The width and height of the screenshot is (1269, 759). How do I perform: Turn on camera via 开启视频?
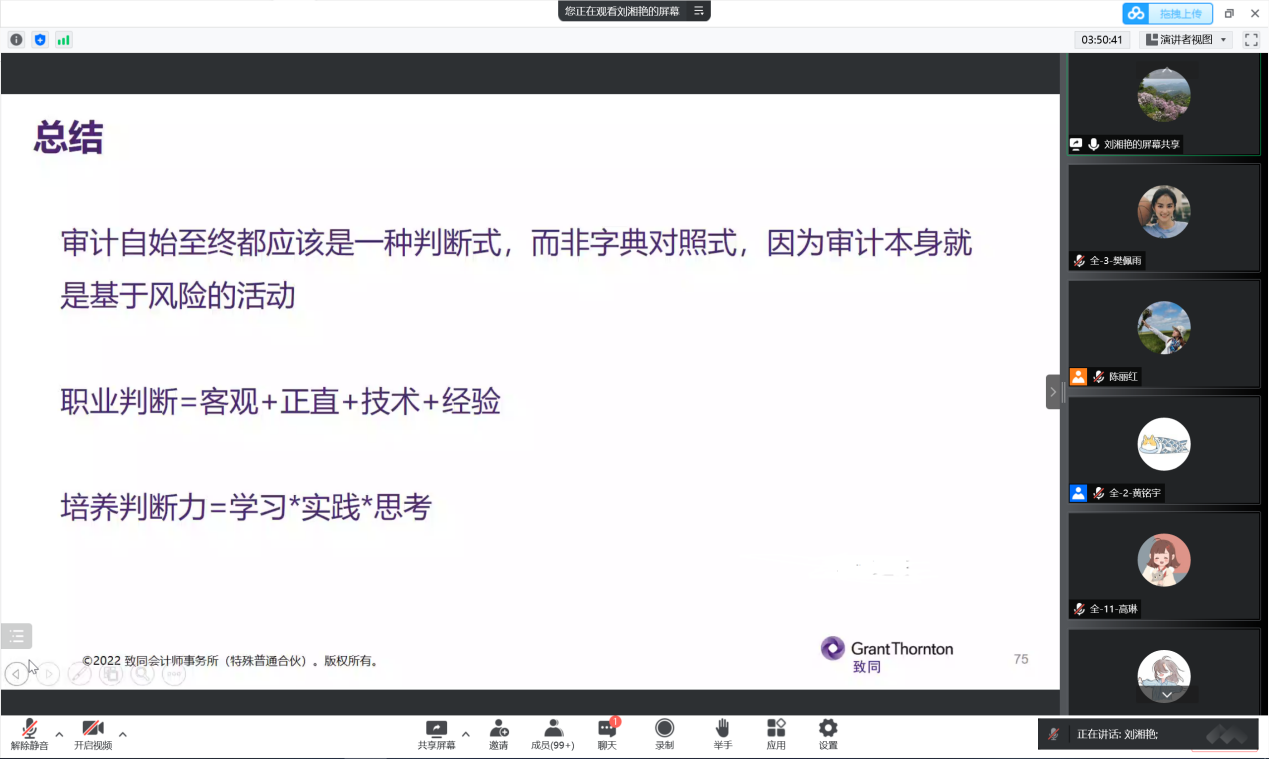93,734
